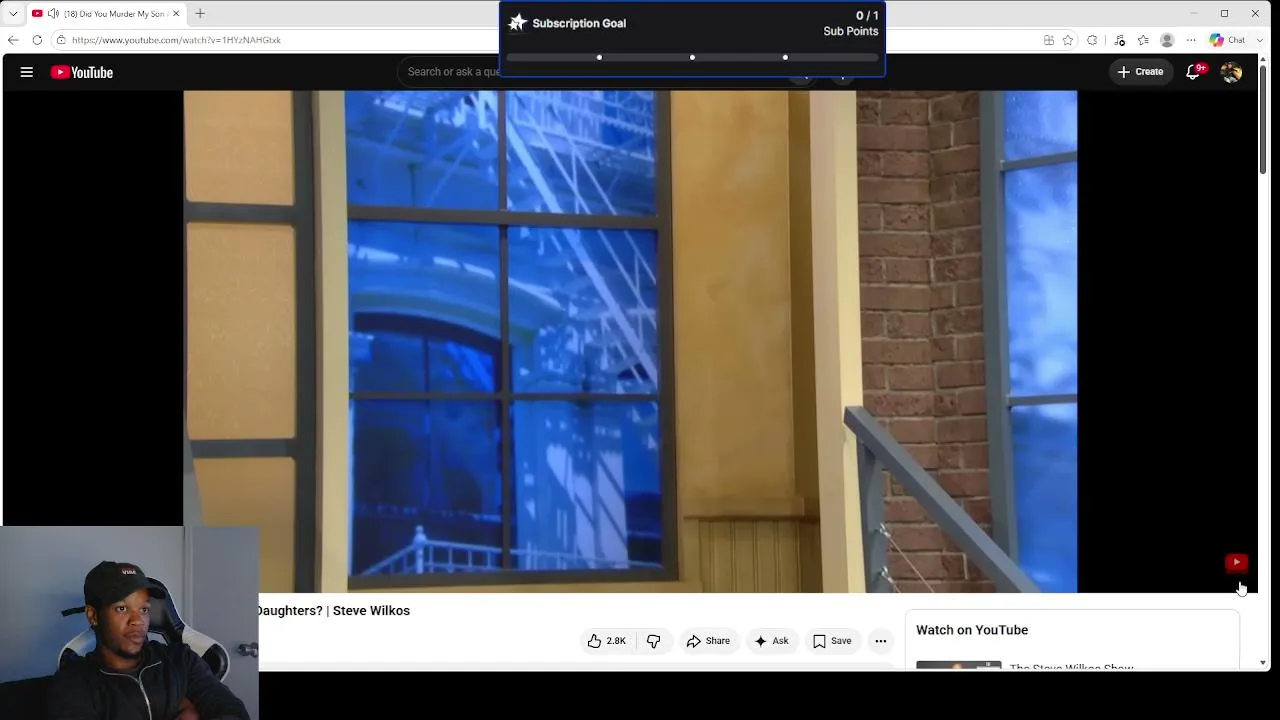The image size is (1280, 720).
Task: Click the Steve Wilkos video thumbnail
Action: pyautogui.click(x=958, y=666)
